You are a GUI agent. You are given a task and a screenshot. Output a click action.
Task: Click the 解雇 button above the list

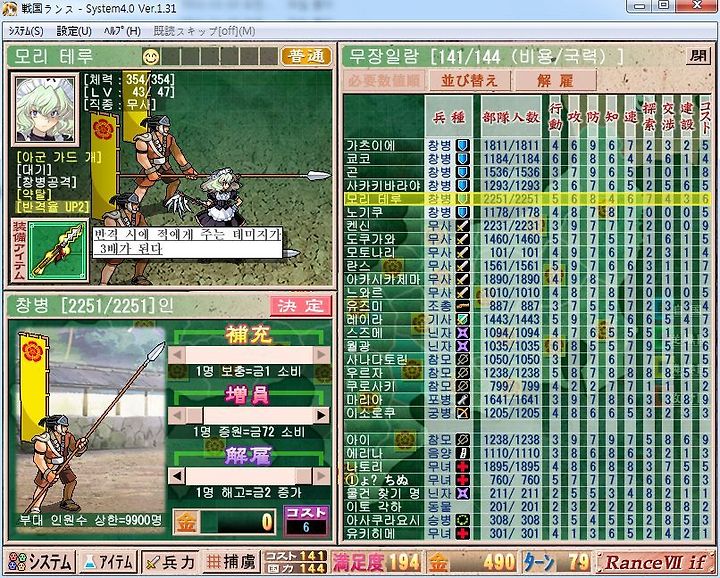click(x=555, y=81)
